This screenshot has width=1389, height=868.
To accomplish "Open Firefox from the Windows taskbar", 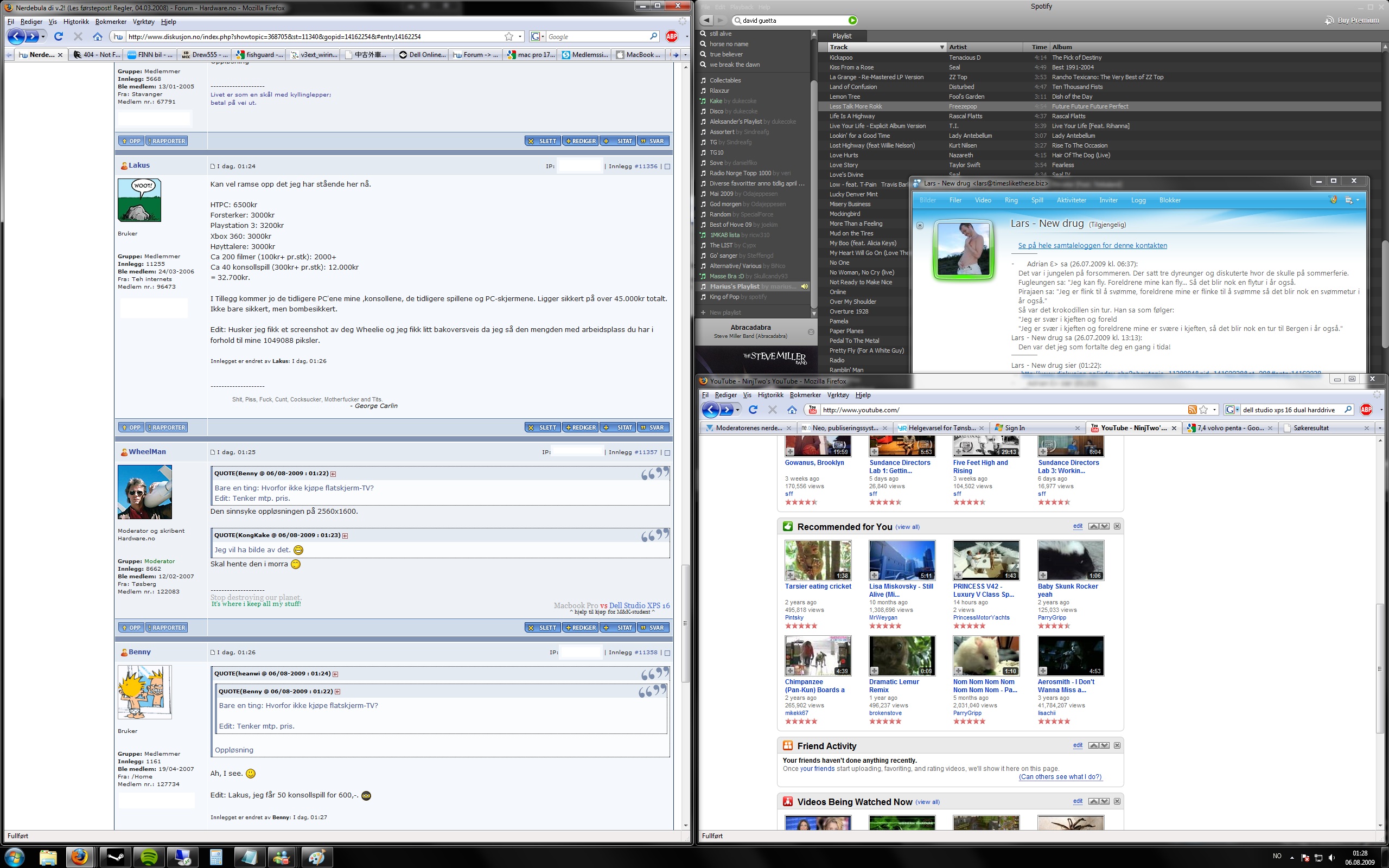I will (80, 857).
